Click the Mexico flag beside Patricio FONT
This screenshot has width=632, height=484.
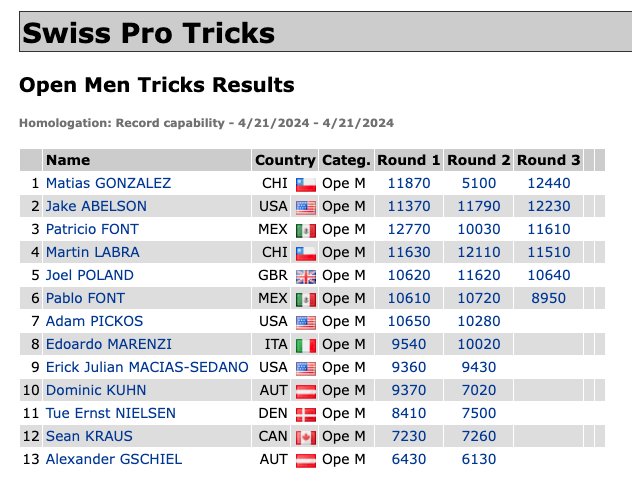coord(305,230)
